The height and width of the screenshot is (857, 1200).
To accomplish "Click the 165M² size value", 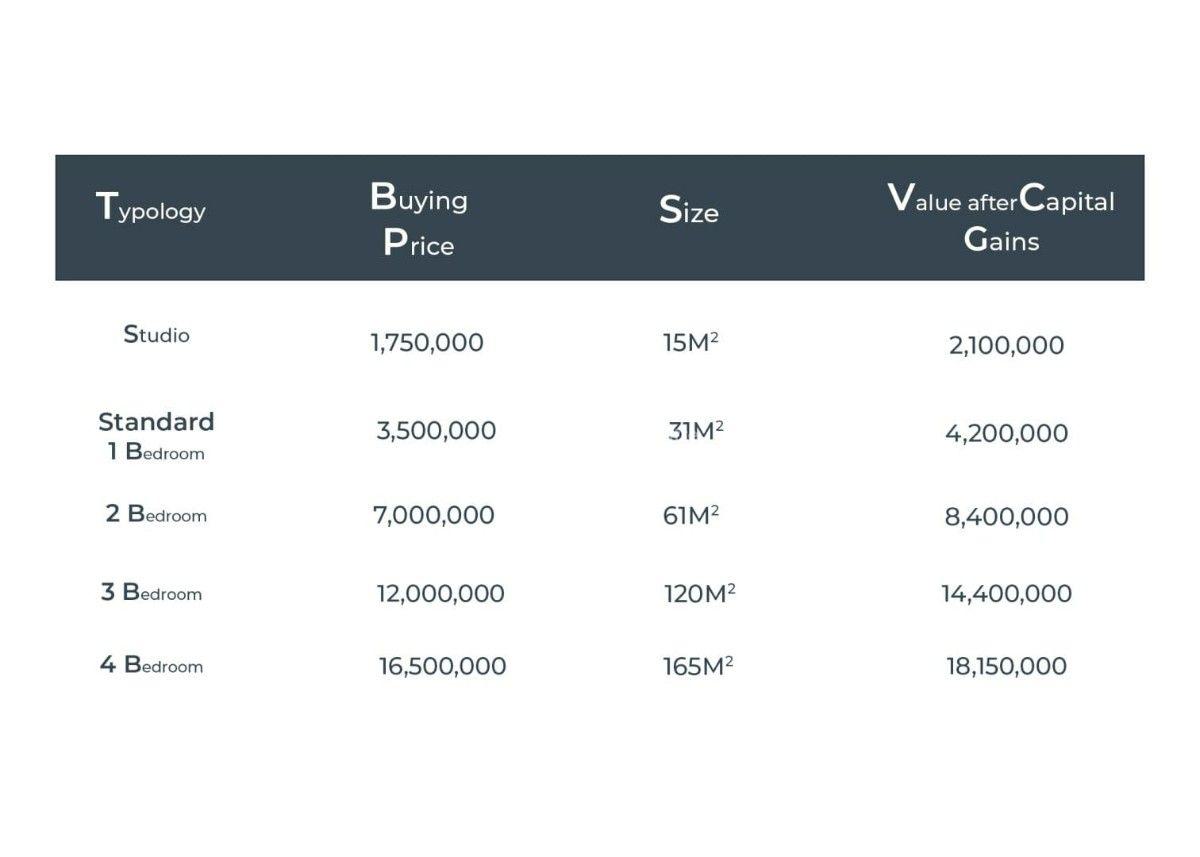I will [x=698, y=667].
